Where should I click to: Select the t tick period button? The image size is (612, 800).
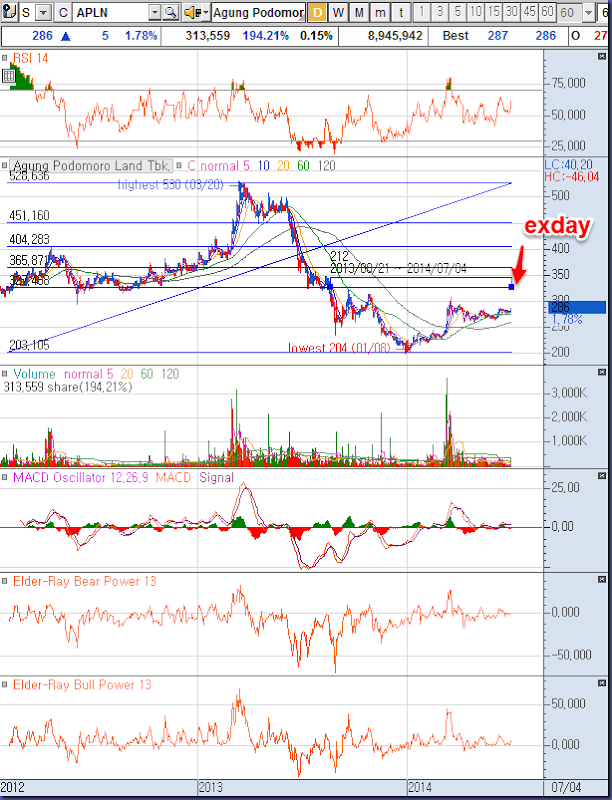pyautogui.click(x=401, y=13)
